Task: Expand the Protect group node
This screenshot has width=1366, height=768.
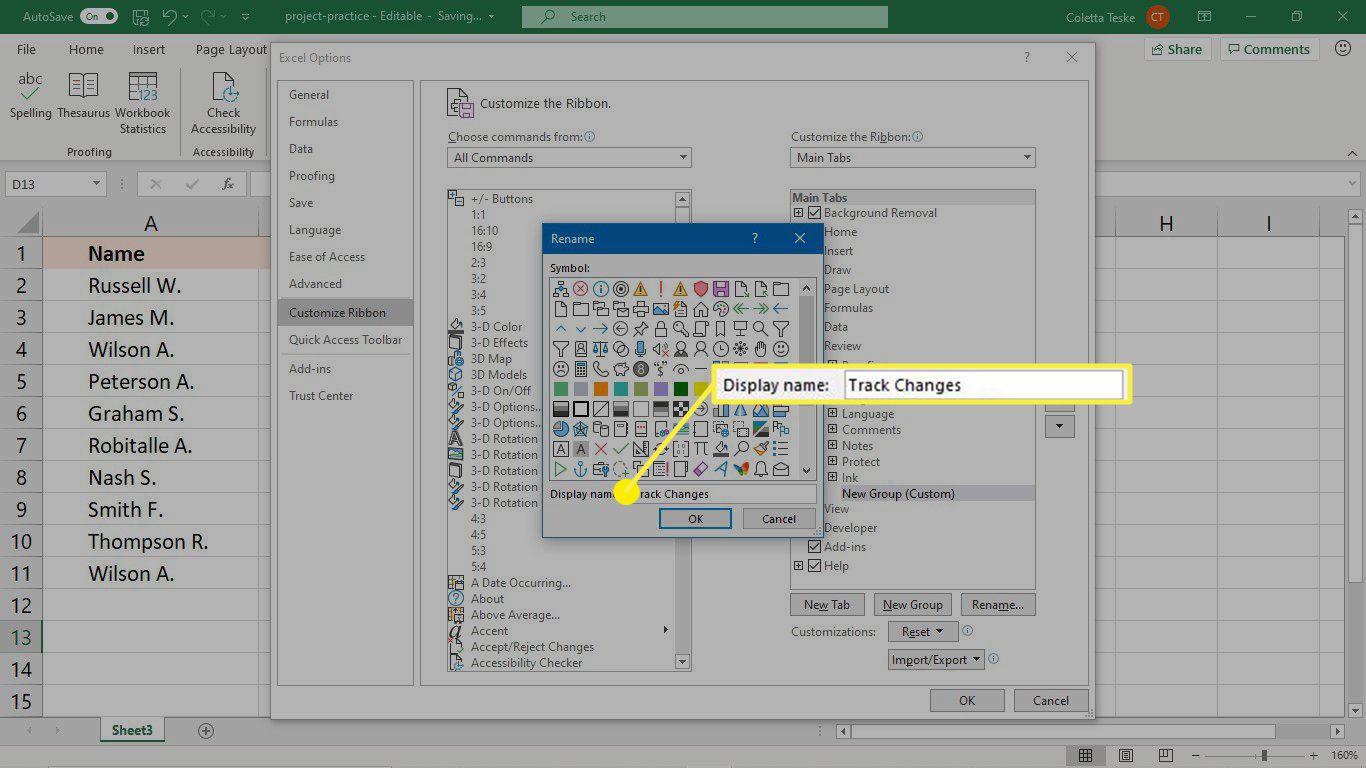Action: [832, 462]
